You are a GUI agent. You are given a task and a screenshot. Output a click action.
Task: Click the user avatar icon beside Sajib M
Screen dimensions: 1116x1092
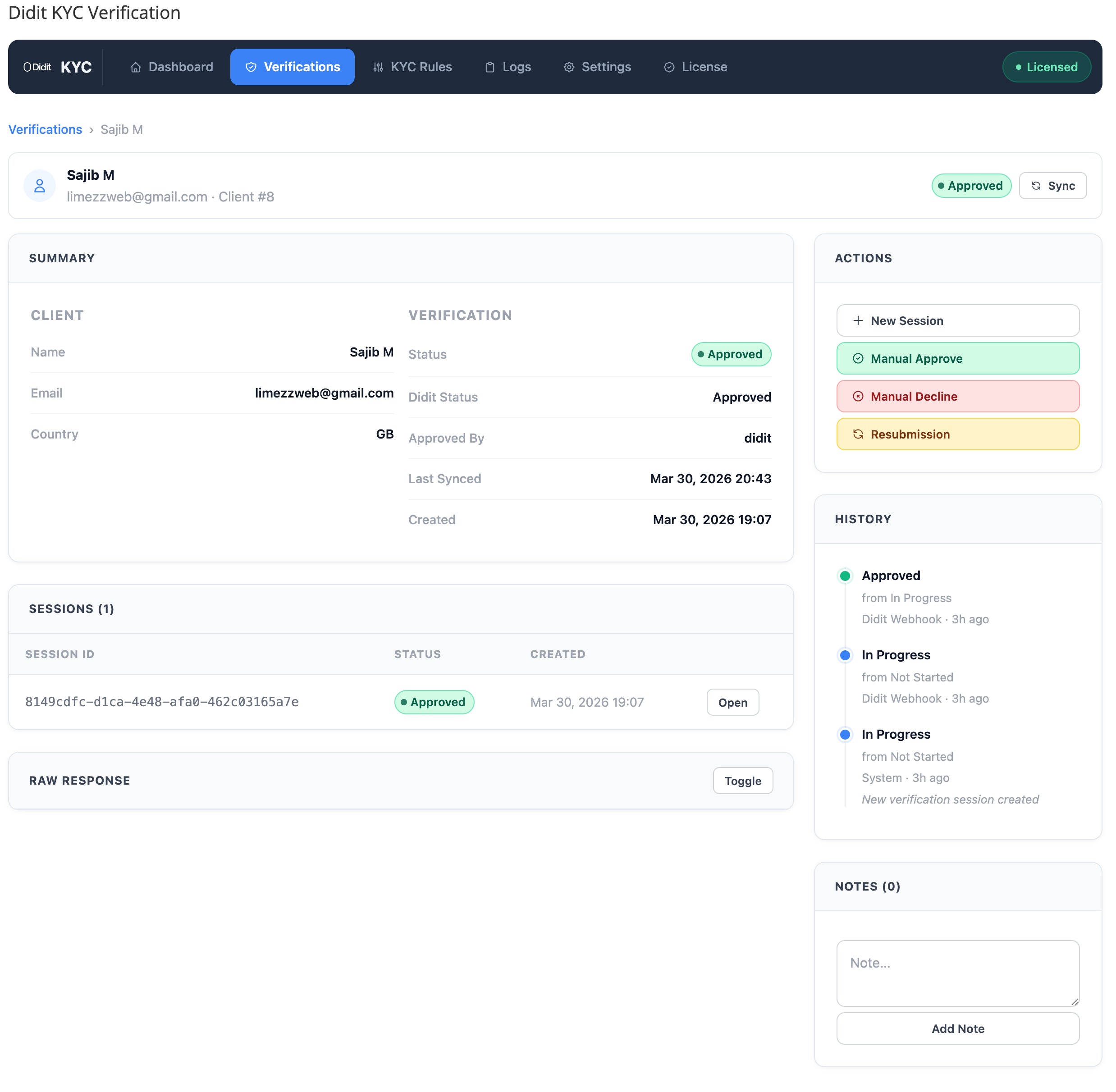click(x=40, y=185)
